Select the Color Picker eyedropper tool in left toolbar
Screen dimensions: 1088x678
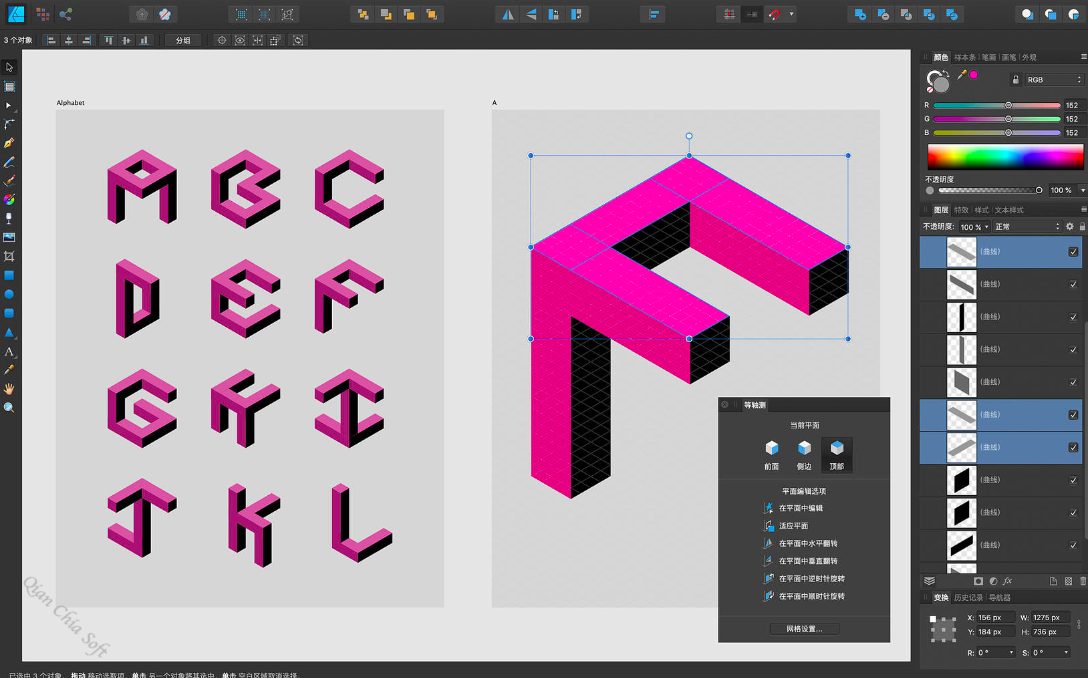pos(9,370)
